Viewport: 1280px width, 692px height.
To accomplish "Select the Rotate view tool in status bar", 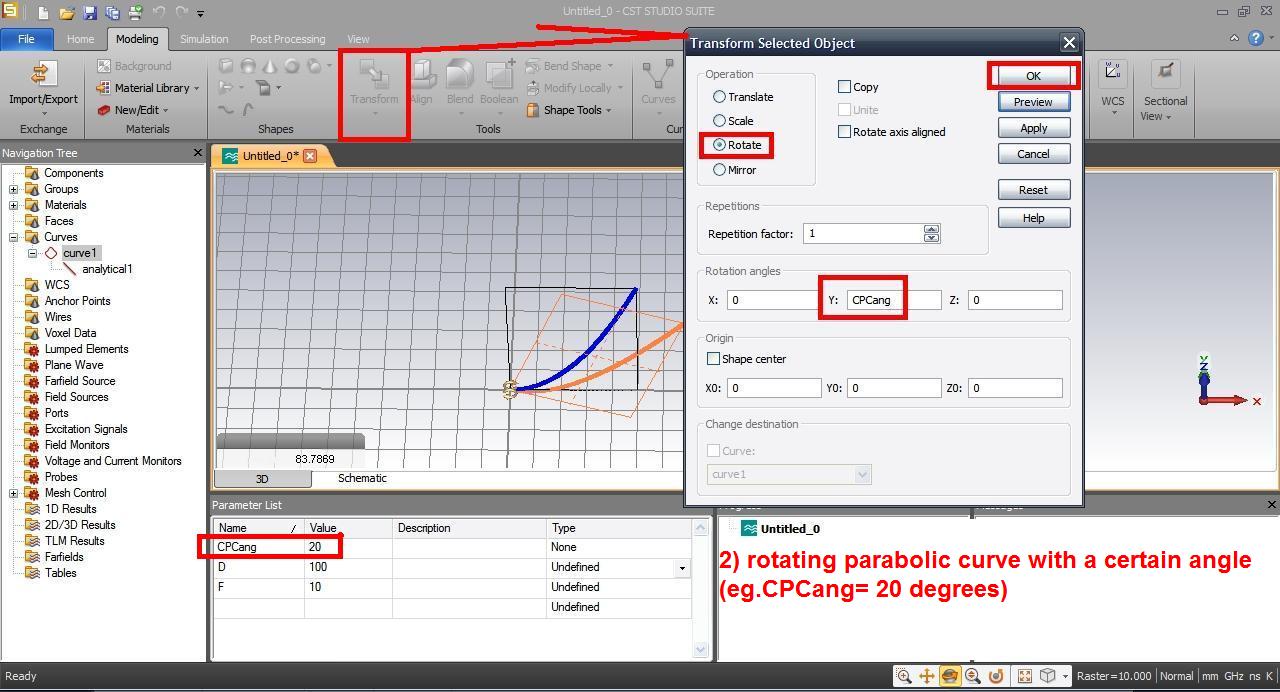I will coord(950,676).
